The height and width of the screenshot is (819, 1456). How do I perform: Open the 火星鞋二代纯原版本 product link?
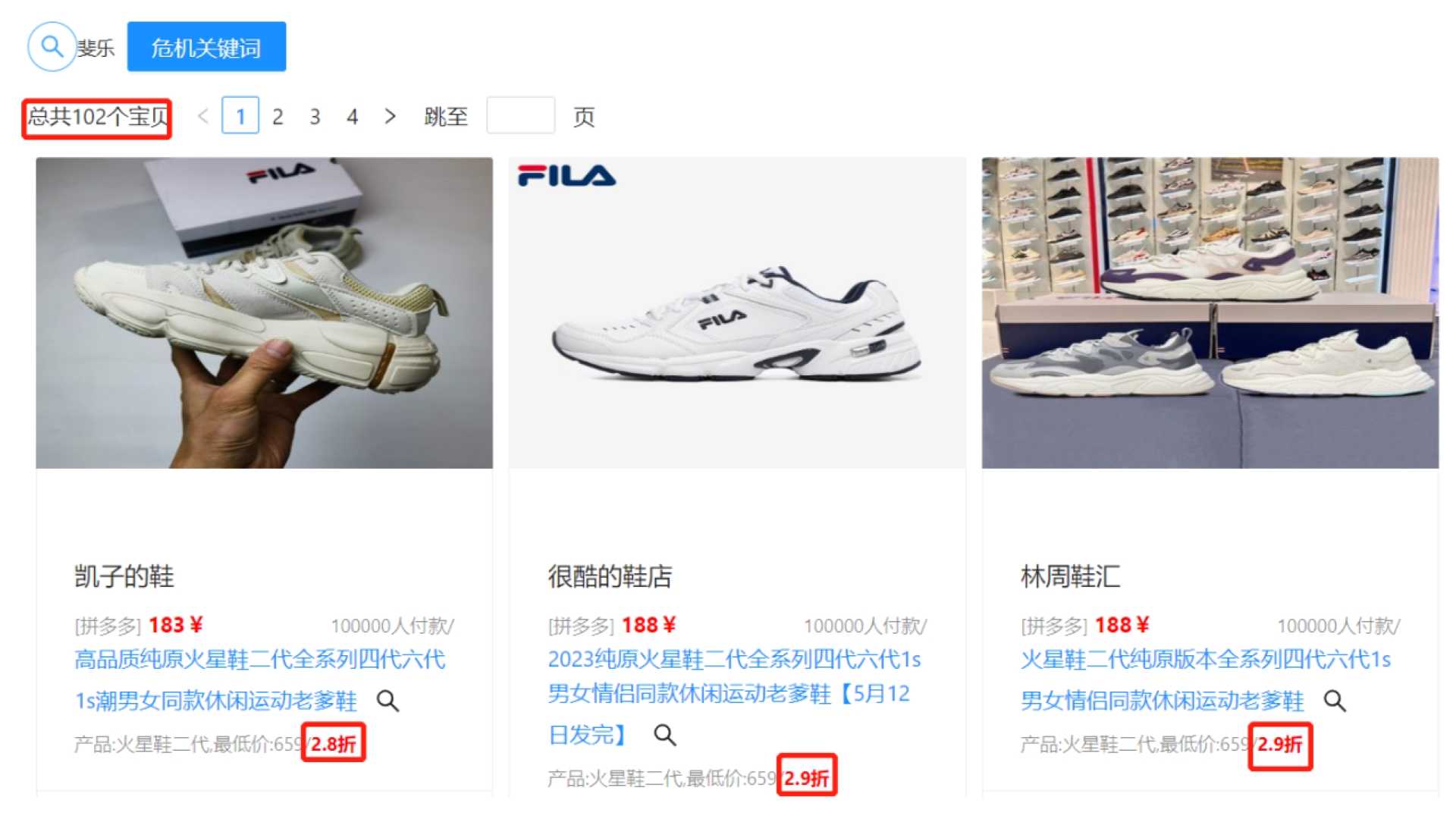coord(1206,679)
